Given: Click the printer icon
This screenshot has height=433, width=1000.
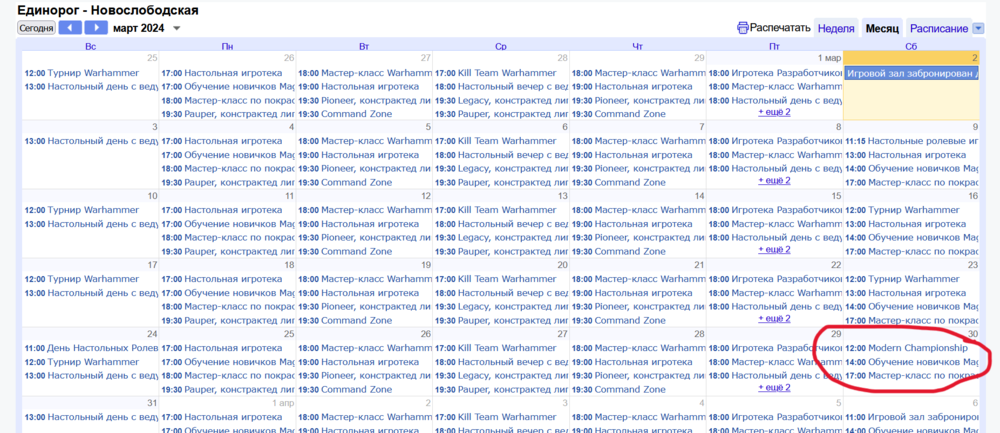Looking at the screenshot, I should pyautogui.click(x=742, y=28).
